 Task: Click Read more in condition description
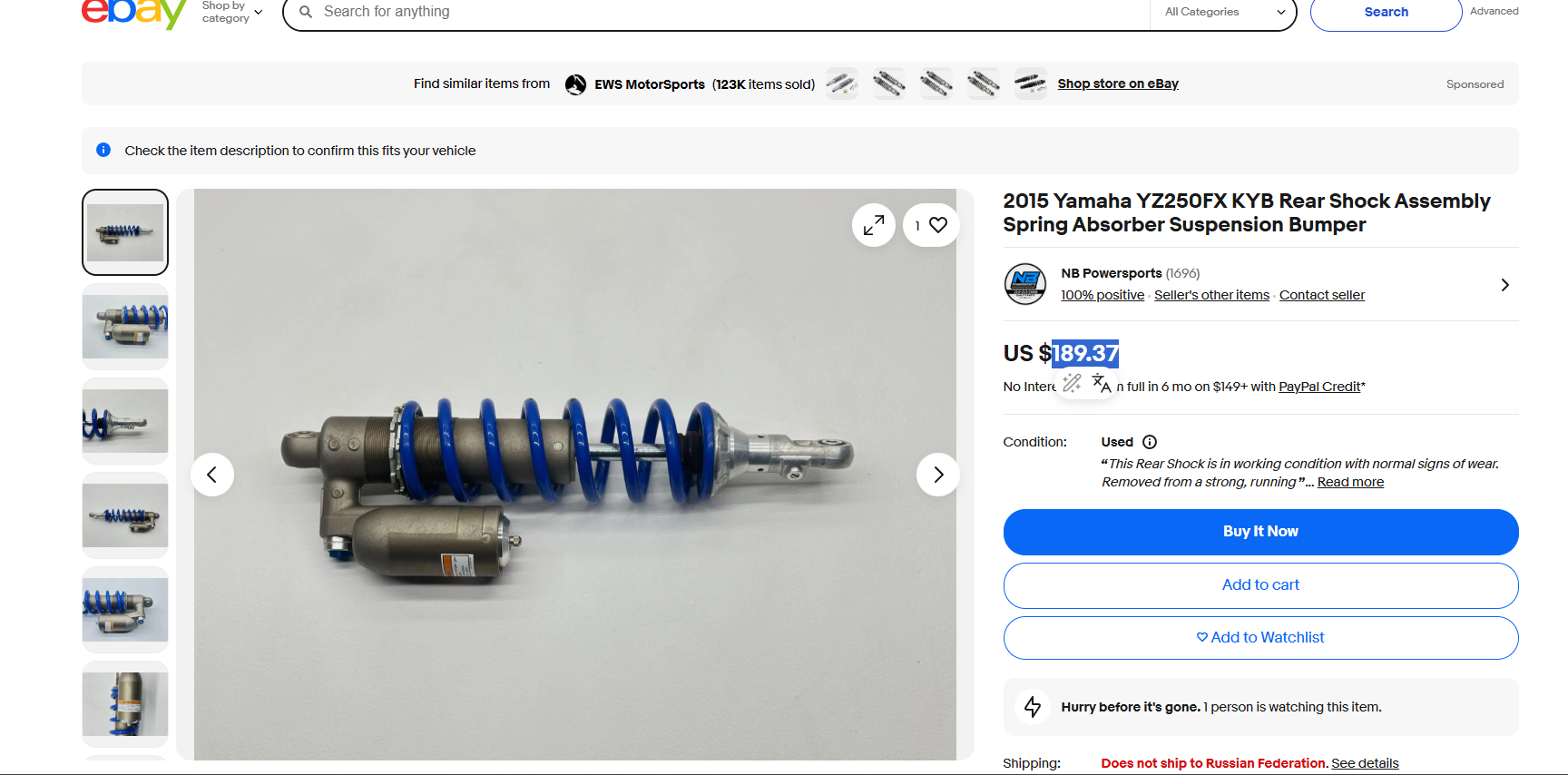(1350, 482)
